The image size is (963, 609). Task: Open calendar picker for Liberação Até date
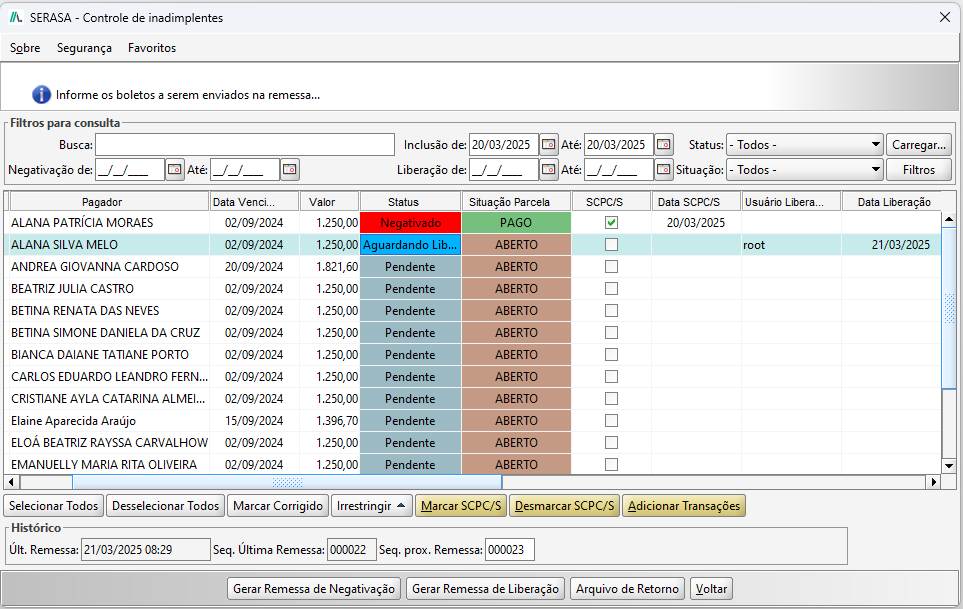tap(663, 169)
